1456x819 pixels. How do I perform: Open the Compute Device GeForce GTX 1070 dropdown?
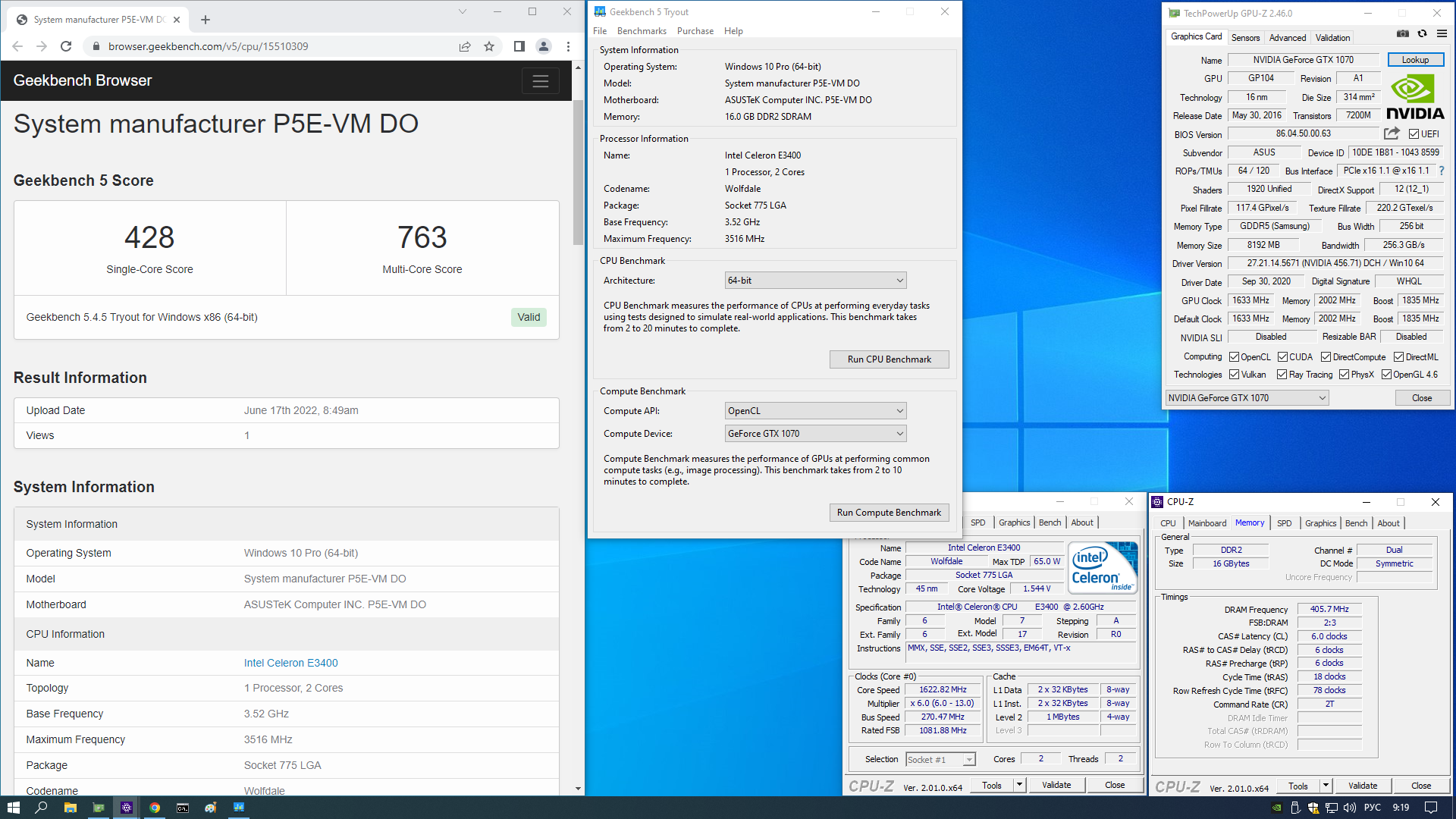816,434
